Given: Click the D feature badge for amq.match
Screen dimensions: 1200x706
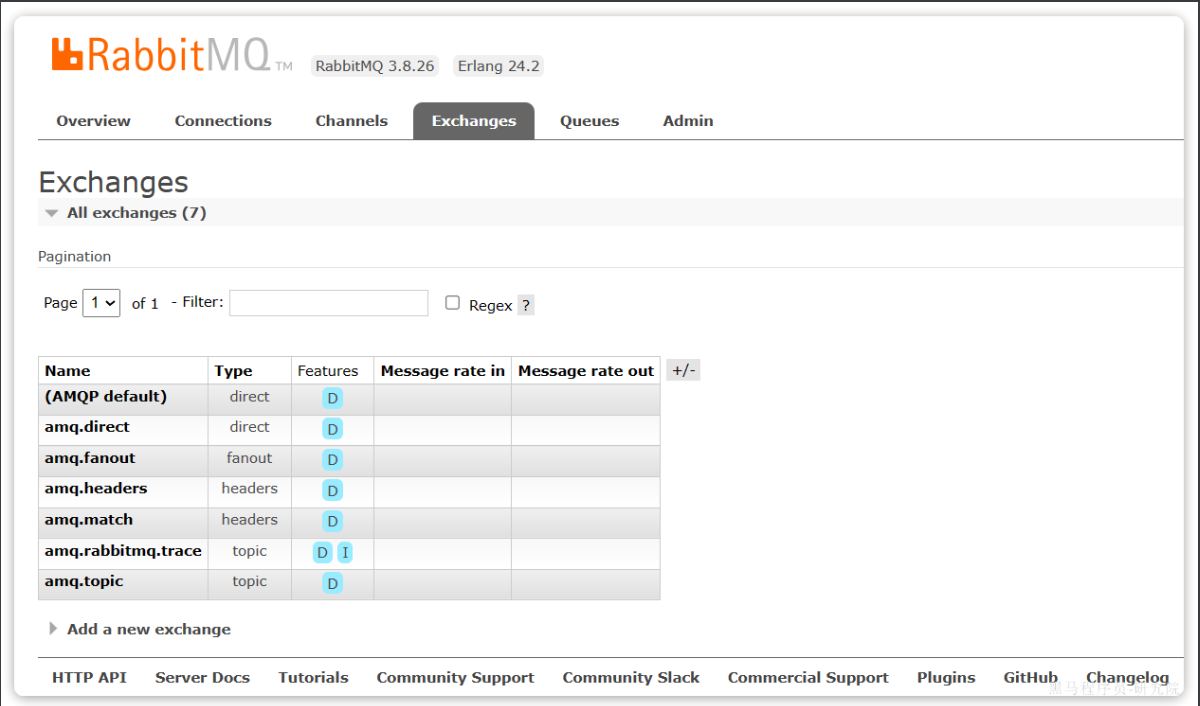Looking at the screenshot, I should click(333, 521).
